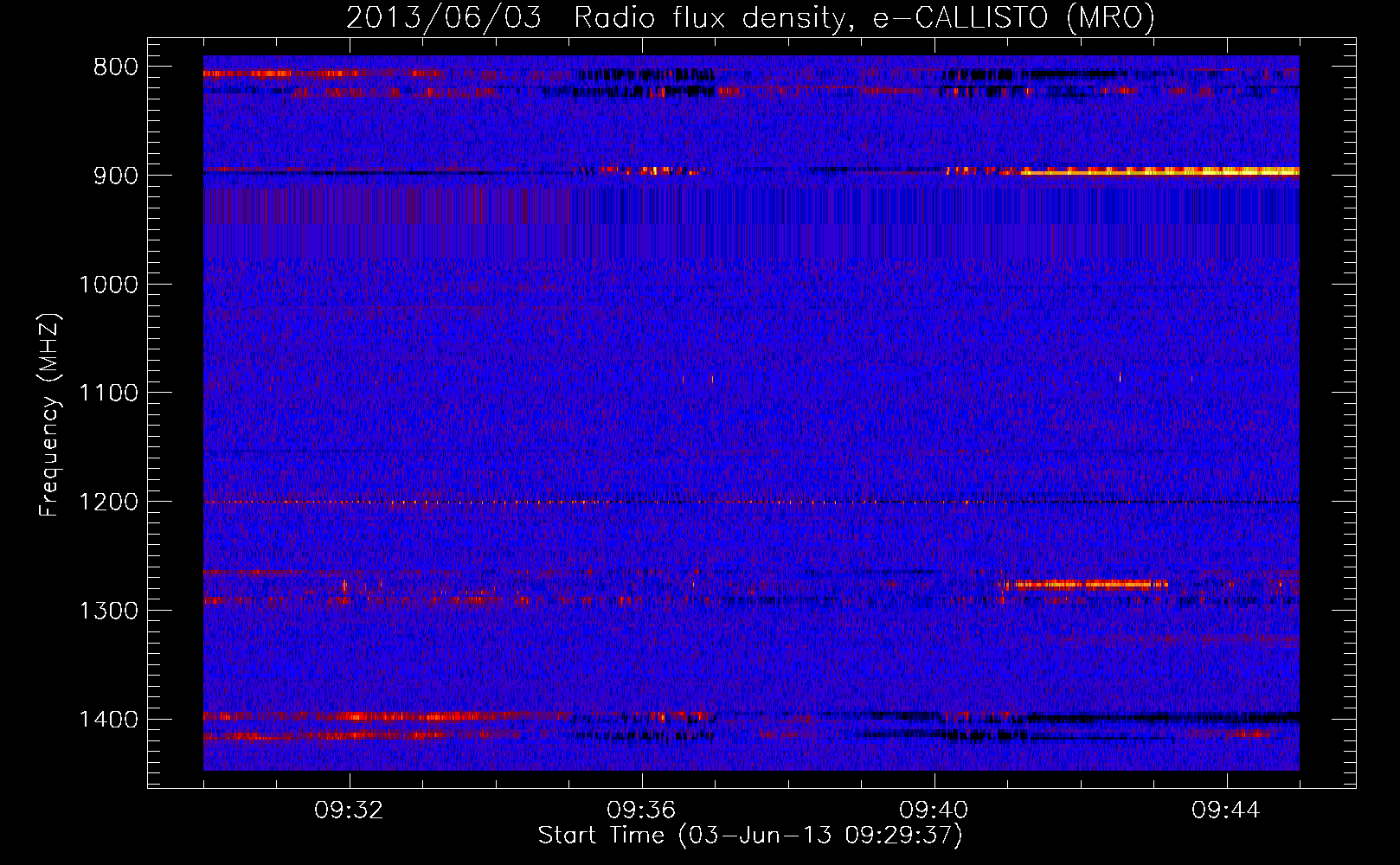Click the 09:32 time tick label

350,811
